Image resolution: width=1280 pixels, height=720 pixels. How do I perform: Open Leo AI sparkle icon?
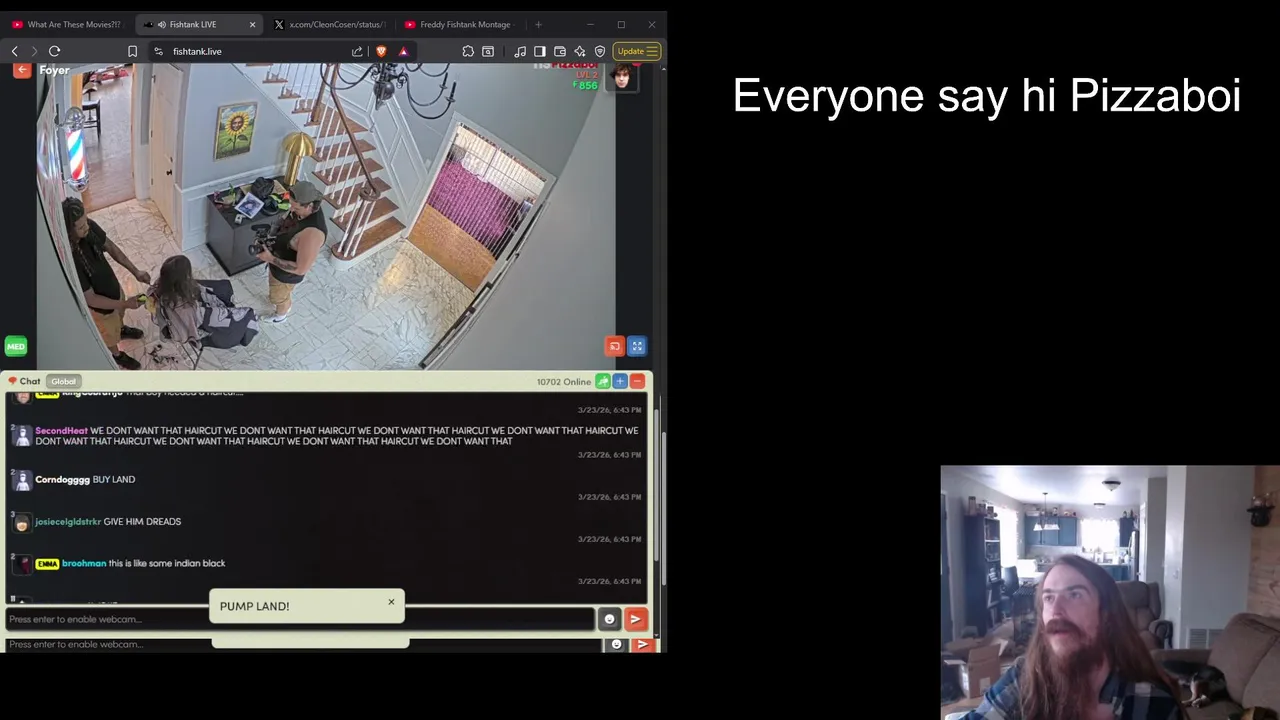tap(580, 51)
